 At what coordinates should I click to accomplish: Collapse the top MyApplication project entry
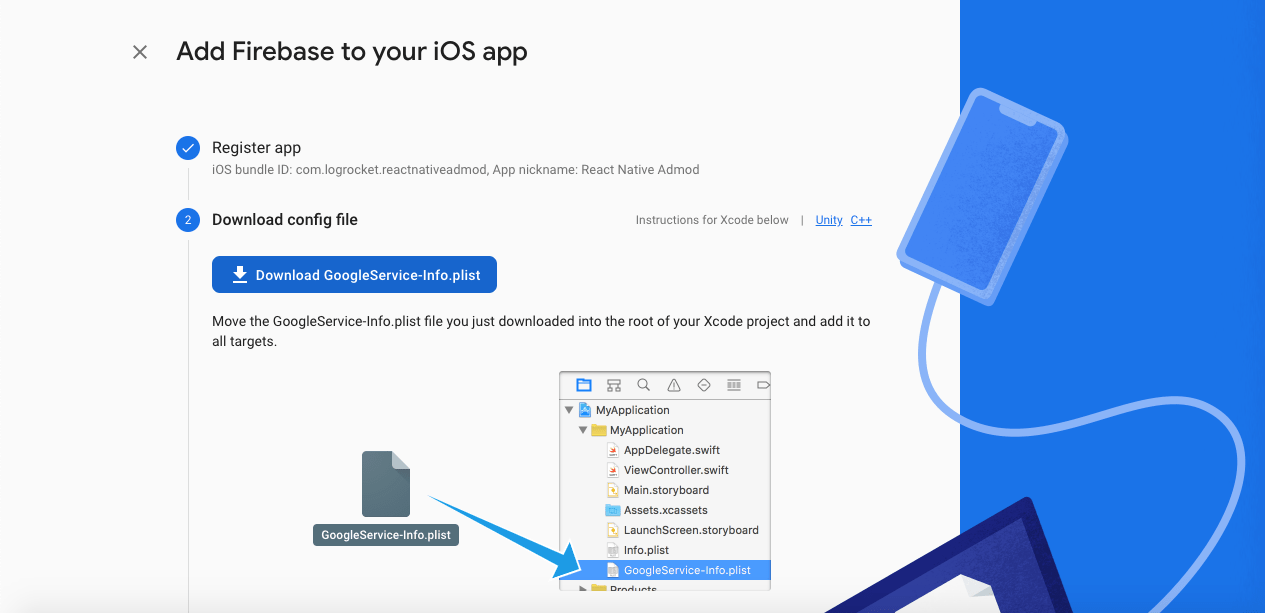[x=568, y=409]
